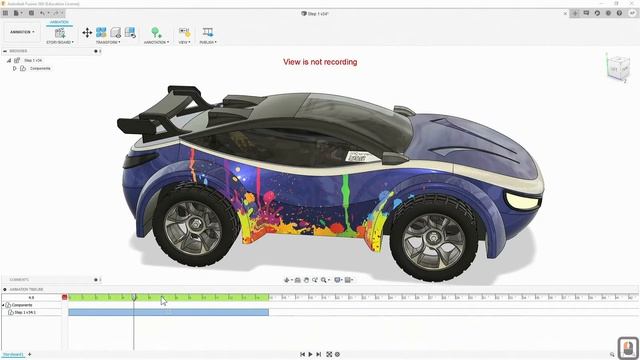Toggle the View recording icon

[184, 33]
